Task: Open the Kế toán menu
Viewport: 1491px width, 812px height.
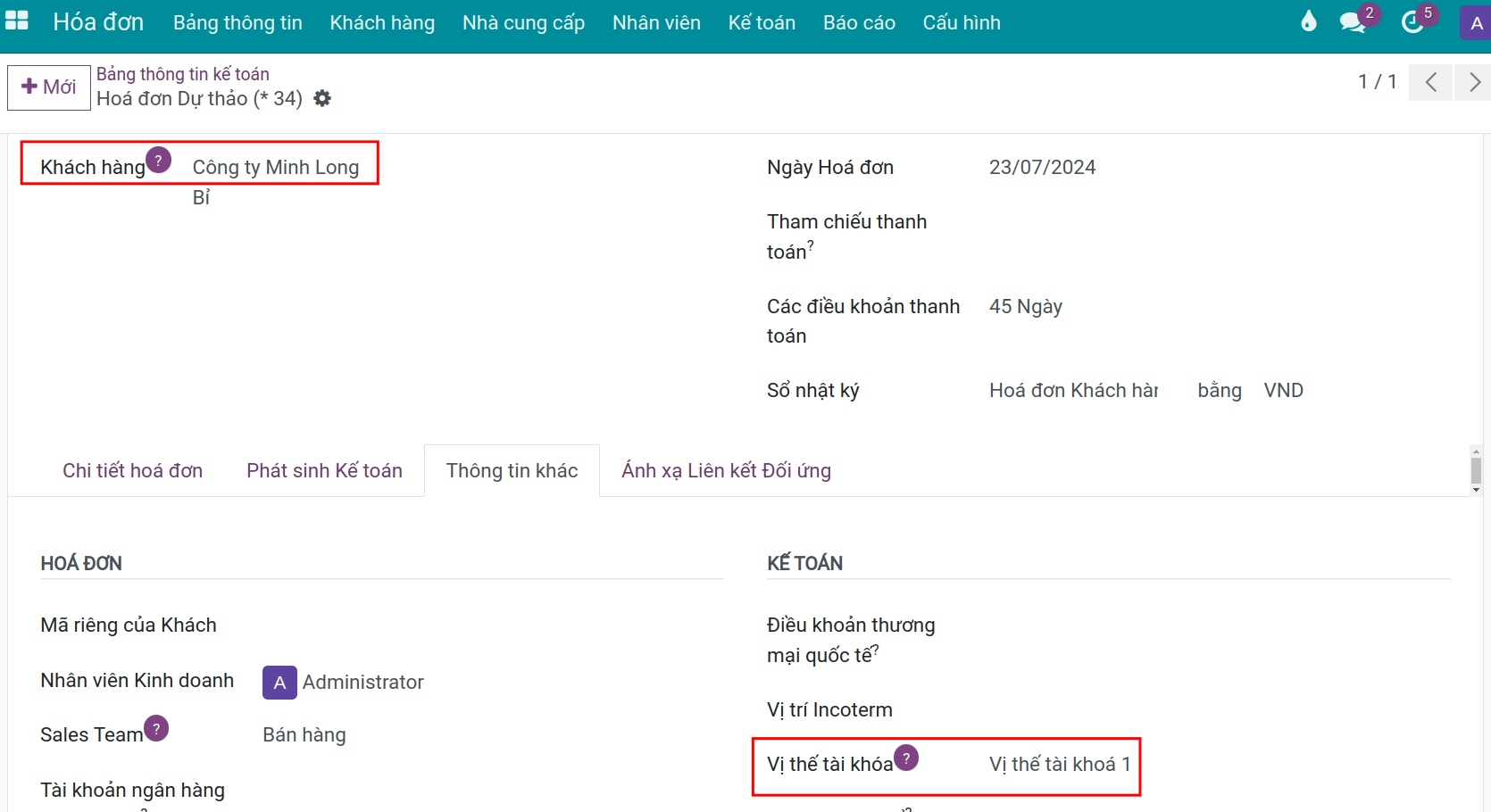Action: pyautogui.click(x=762, y=22)
